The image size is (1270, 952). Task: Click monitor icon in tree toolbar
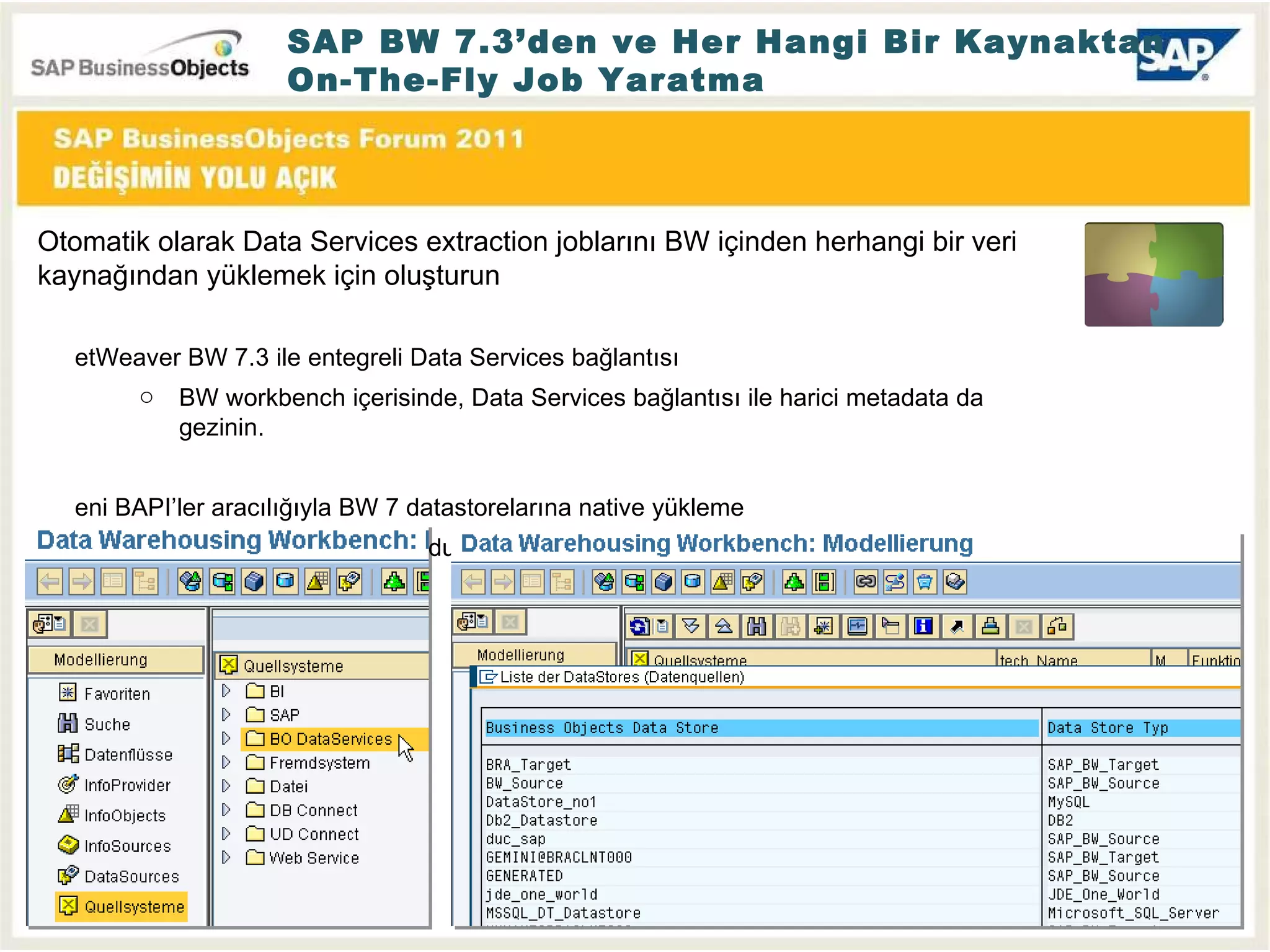pyautogui.click(x=857, y=627)
